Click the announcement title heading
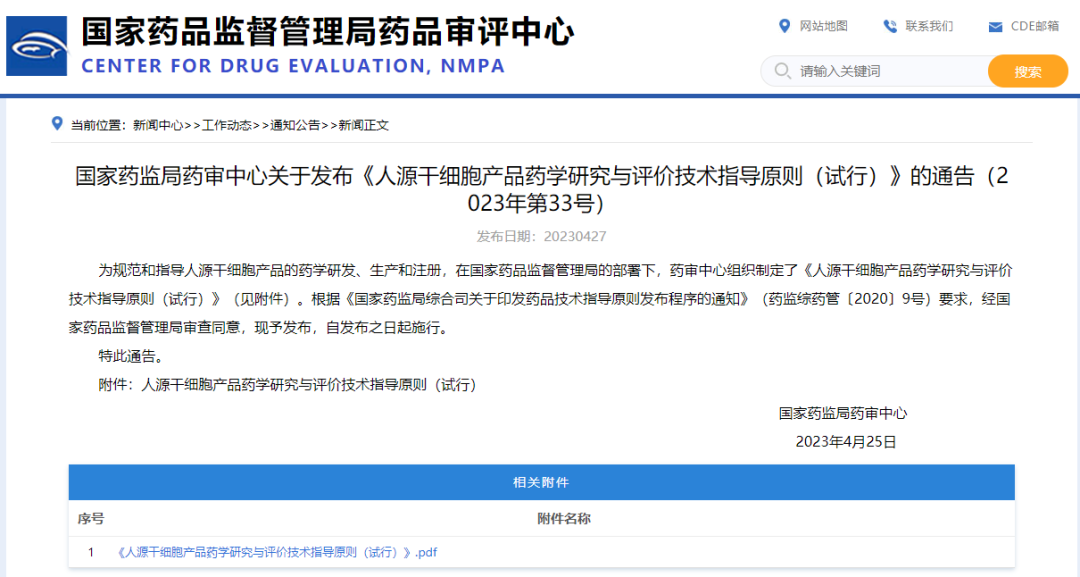1080x577 pixels. (540, 182)
